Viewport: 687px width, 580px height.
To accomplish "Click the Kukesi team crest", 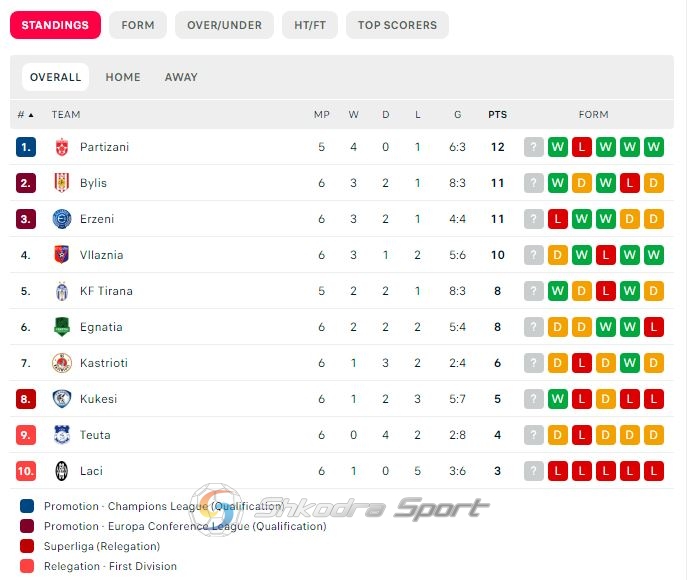I will 62,399.
